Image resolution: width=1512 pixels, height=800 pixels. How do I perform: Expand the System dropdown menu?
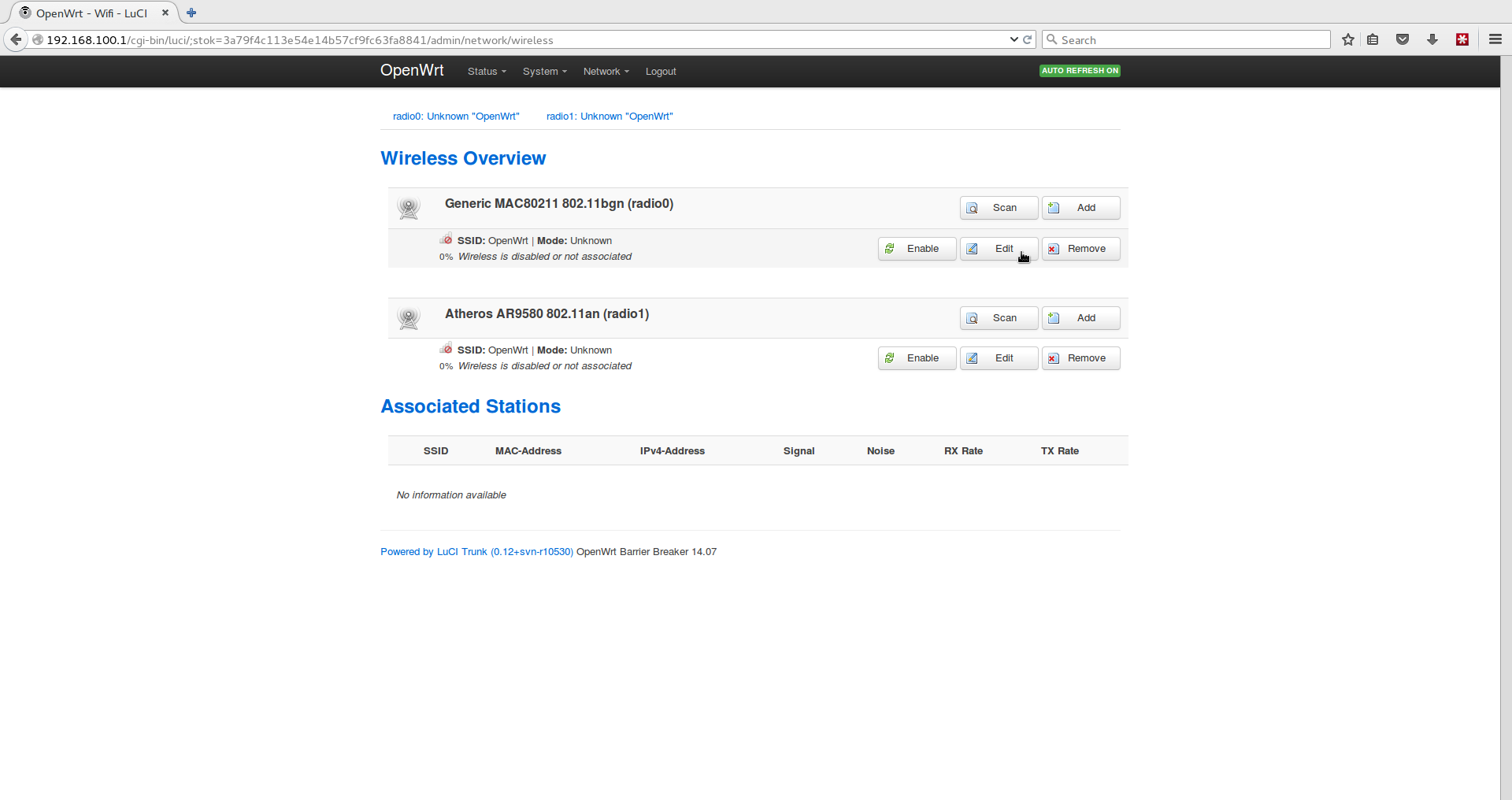point(544,72)
